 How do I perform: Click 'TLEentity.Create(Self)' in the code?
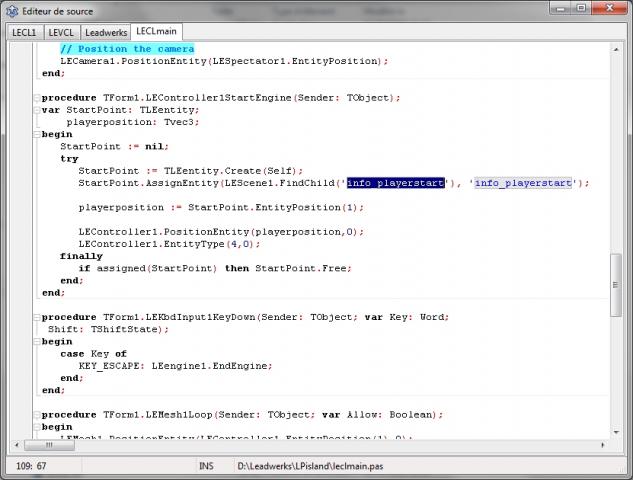[230, 171]
